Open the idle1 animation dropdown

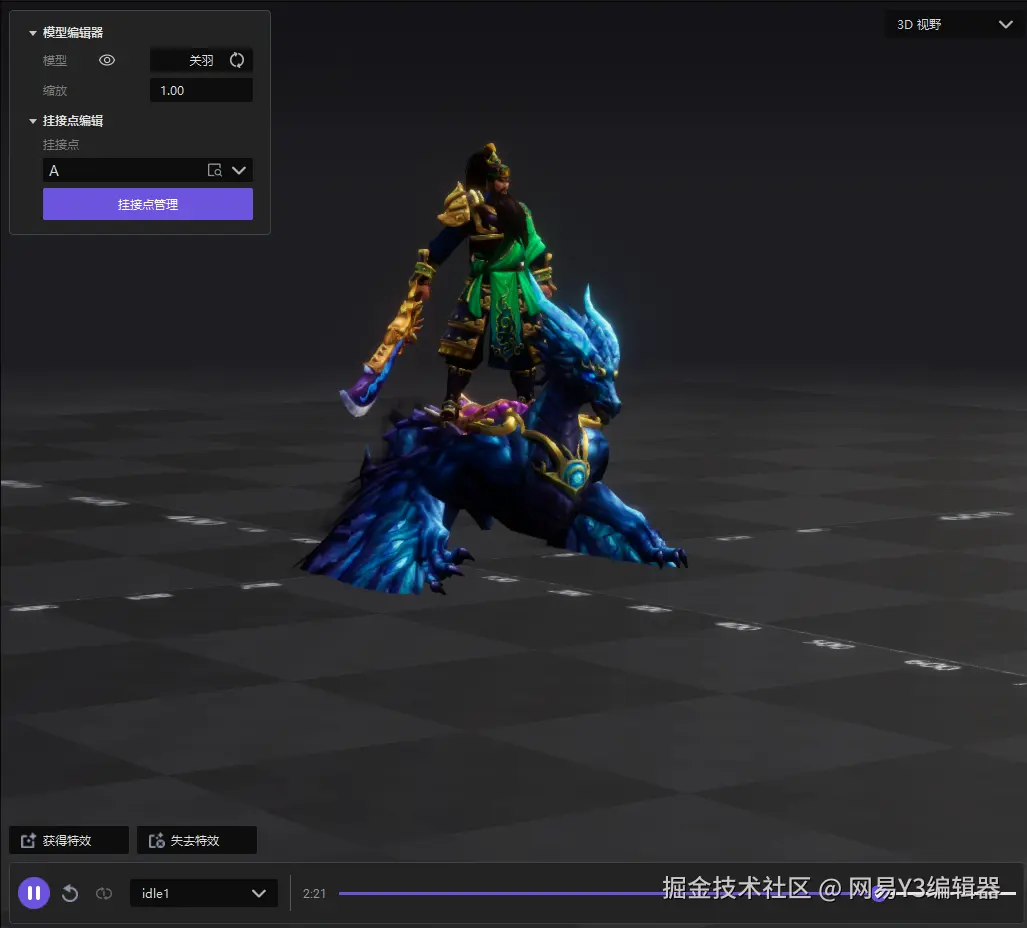(204, 893)
